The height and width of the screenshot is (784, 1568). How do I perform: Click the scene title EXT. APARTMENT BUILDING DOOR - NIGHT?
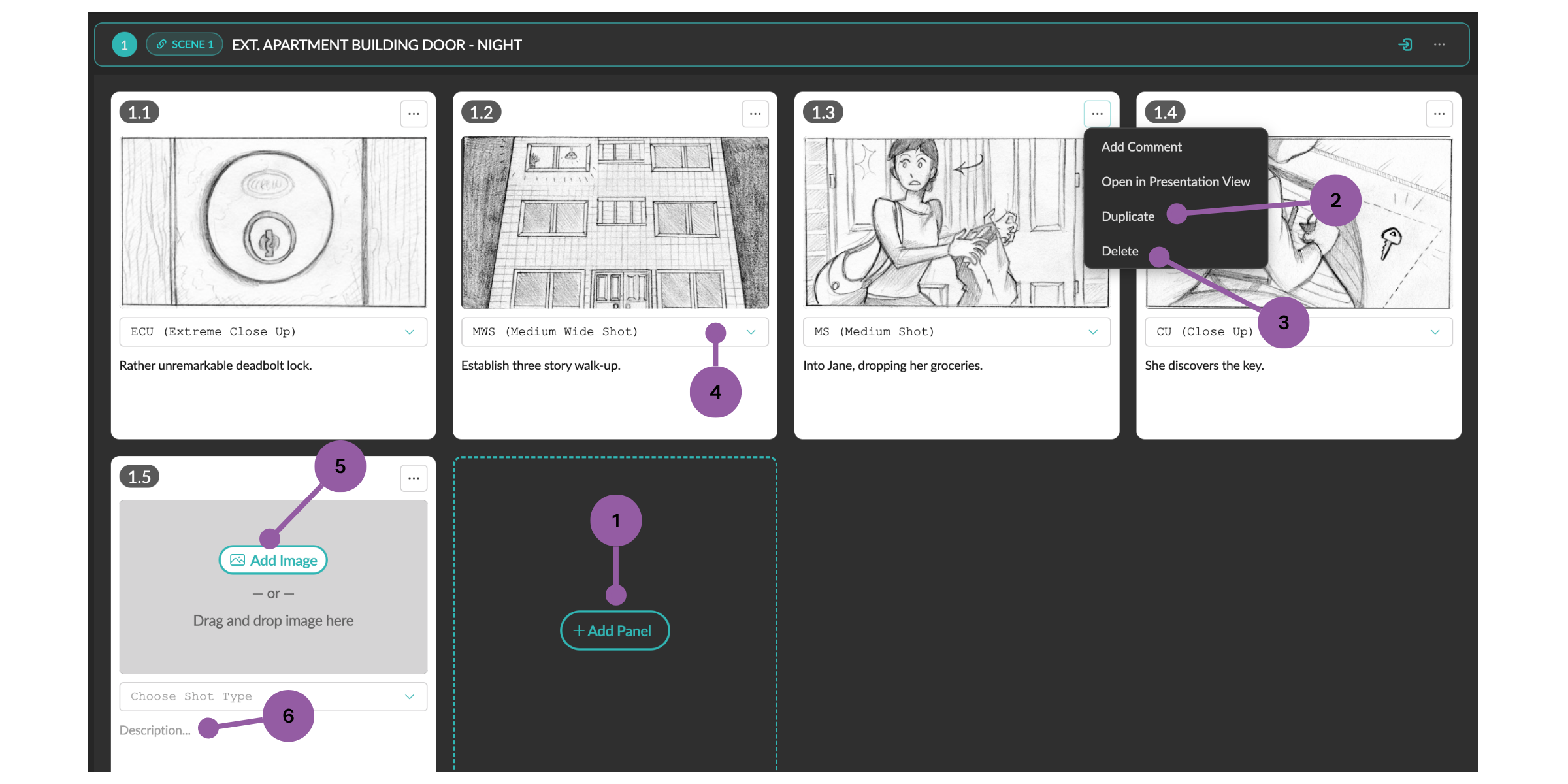tap(377, 45)
